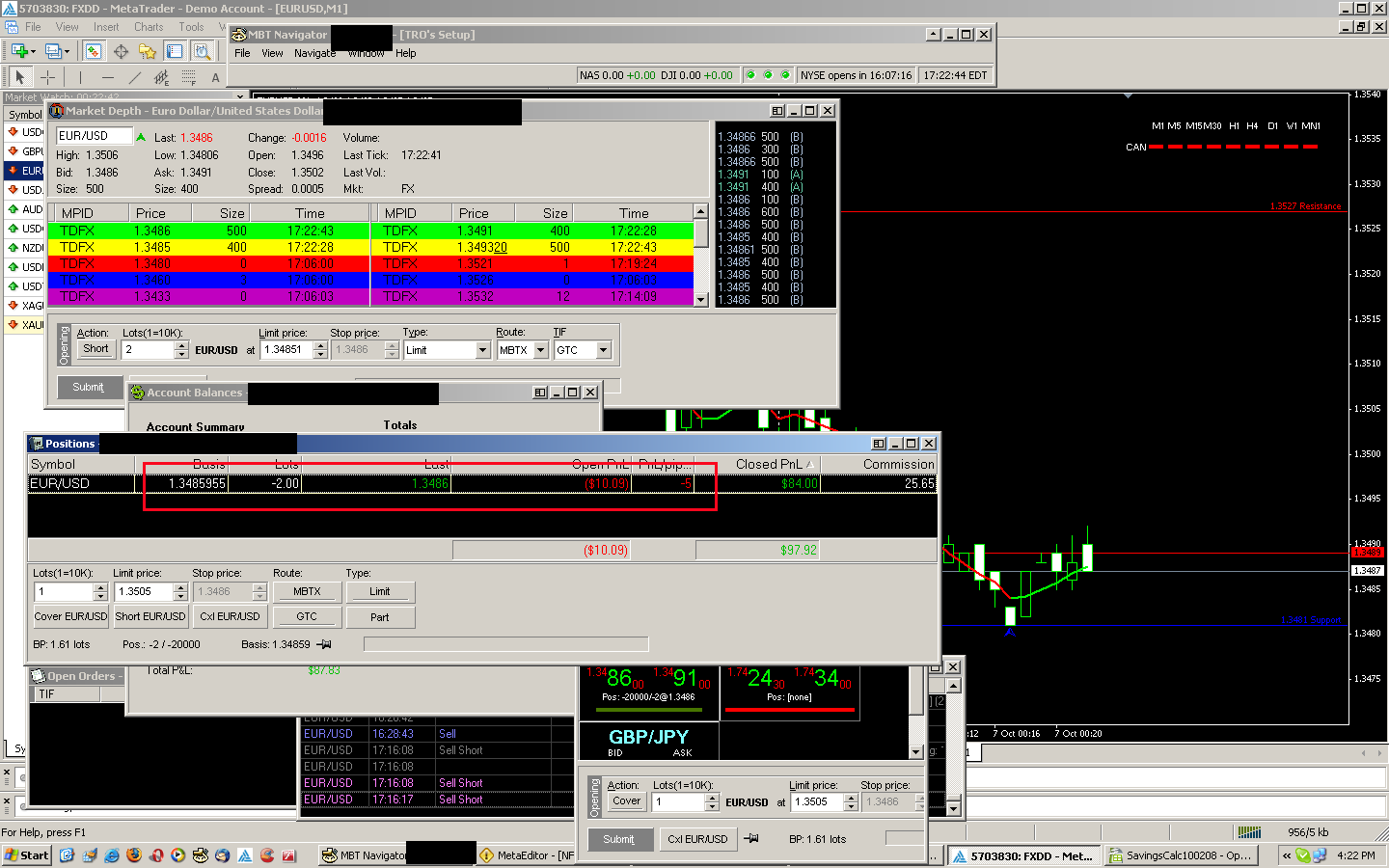Select the Draw Trendline tool
The width and height of the screenshot is (1389, 868).
(134, 77)
